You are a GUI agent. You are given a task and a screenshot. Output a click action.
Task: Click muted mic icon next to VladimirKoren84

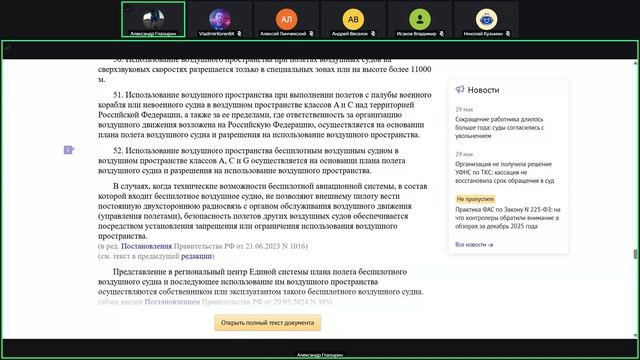tap(240, 34)
